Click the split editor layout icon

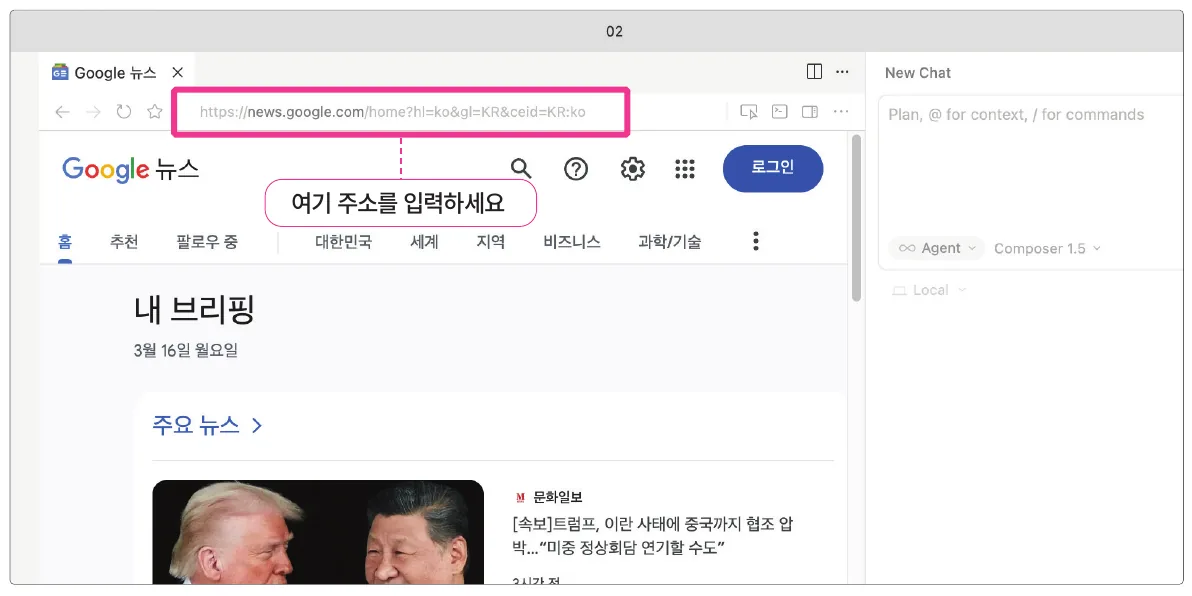click(x=814, y=71)
